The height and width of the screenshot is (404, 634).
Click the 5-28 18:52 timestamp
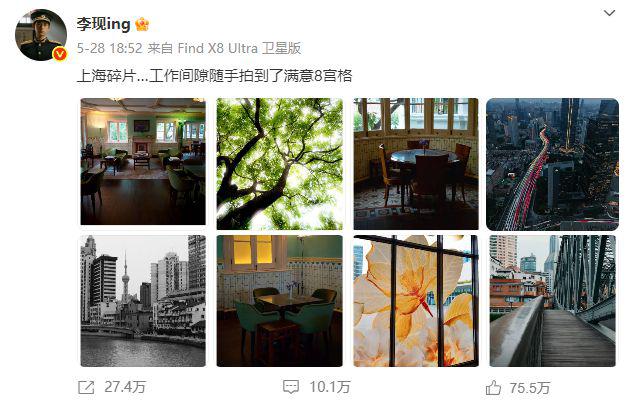pos(110,49)
